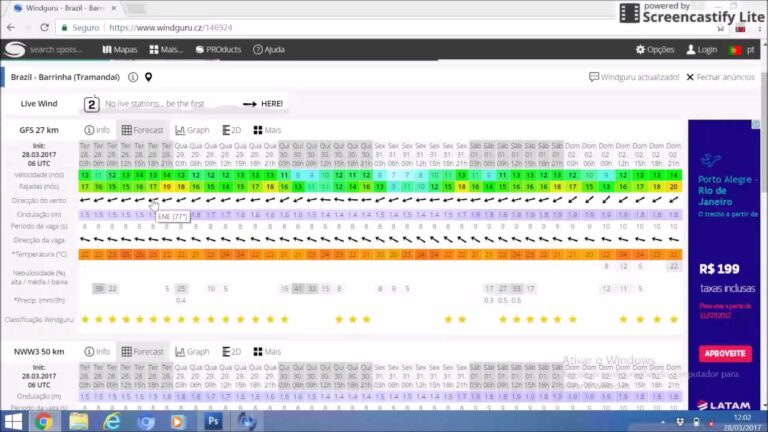Close ads with Fechar anúncios
Viewport: 768px width, 432px height.
click(720, 77)
